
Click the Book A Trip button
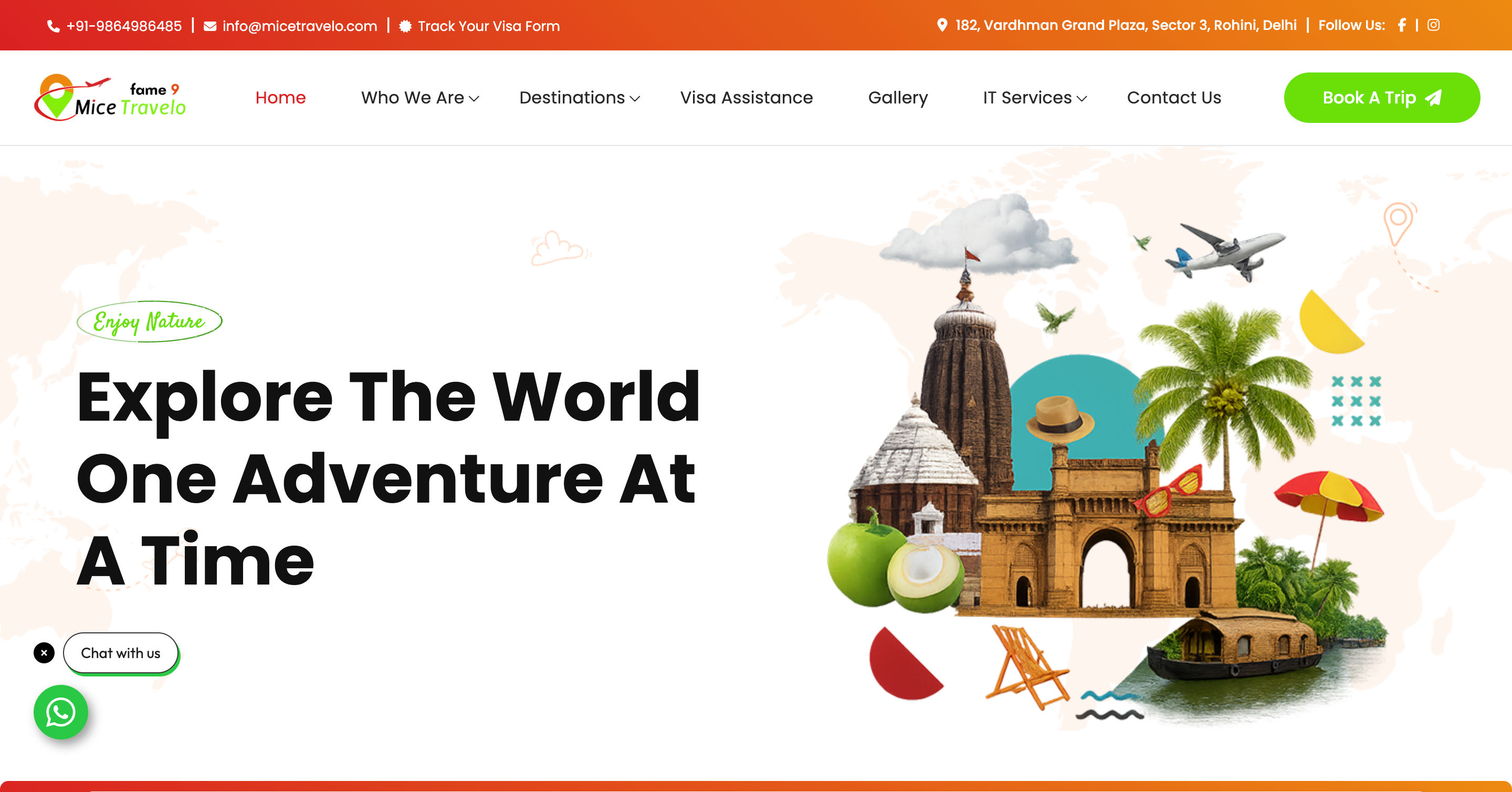[1382, 98]
